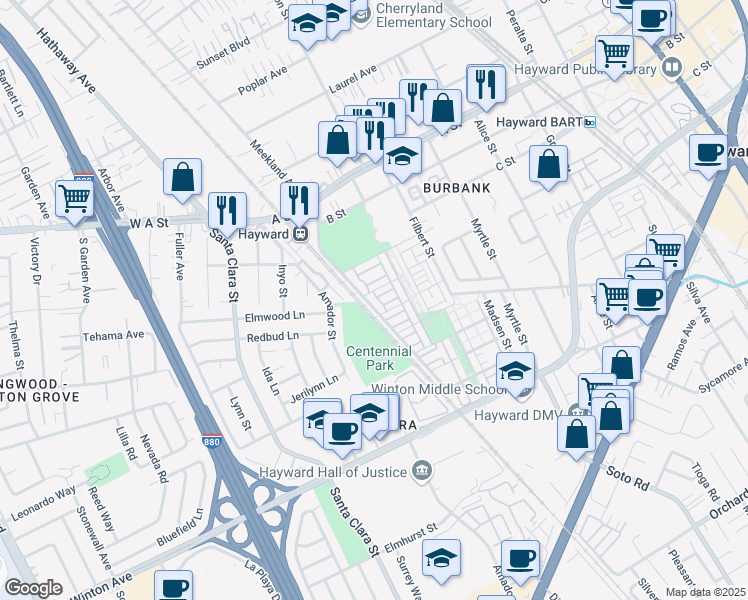The width and height of the screenshot is (748, 600).
Task: Click the school marker near Burbank label
Action: pos(403,157)
